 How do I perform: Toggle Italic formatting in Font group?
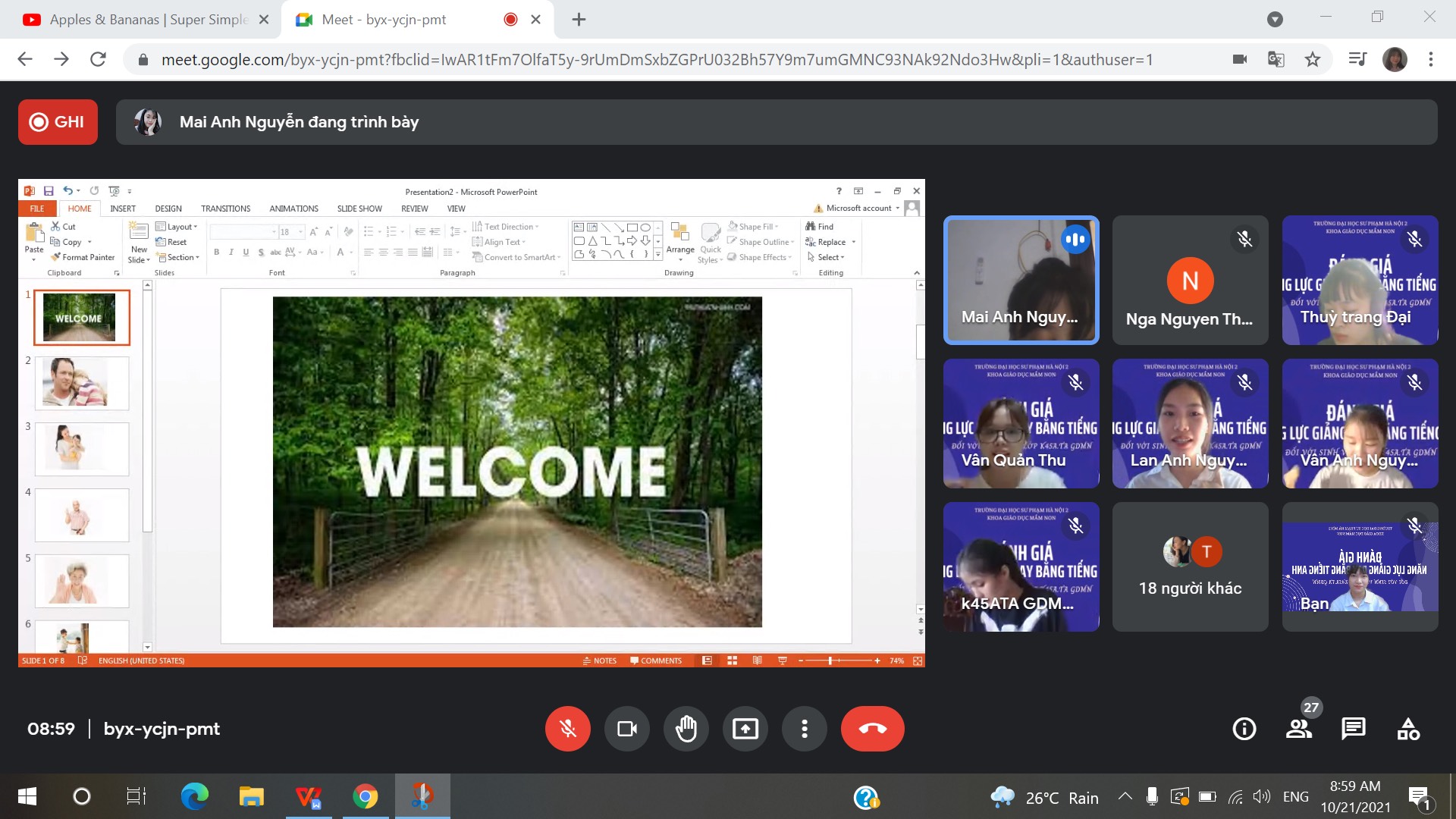(231, 252)
